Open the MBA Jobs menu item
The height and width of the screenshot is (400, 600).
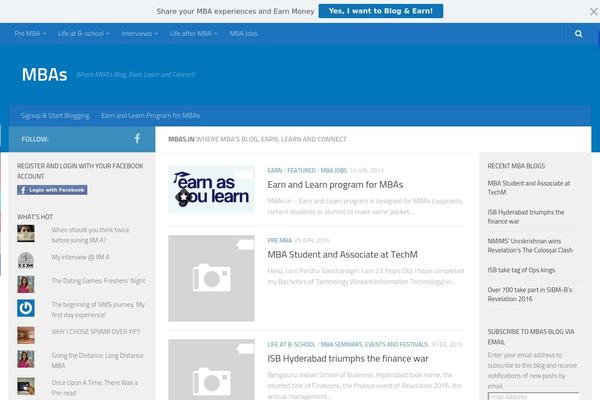[243, 34]
